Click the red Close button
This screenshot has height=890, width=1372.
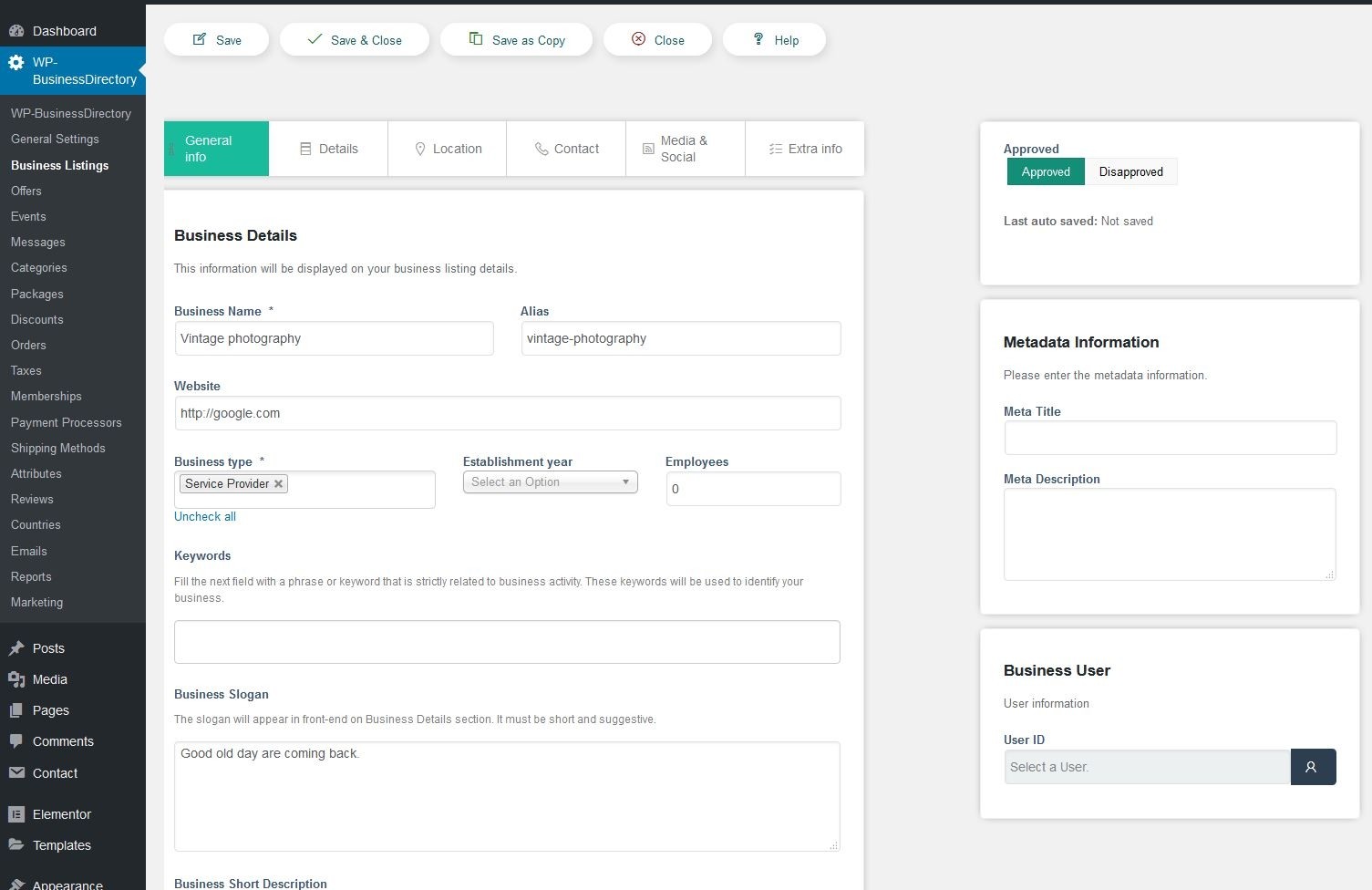coord(657,40)
